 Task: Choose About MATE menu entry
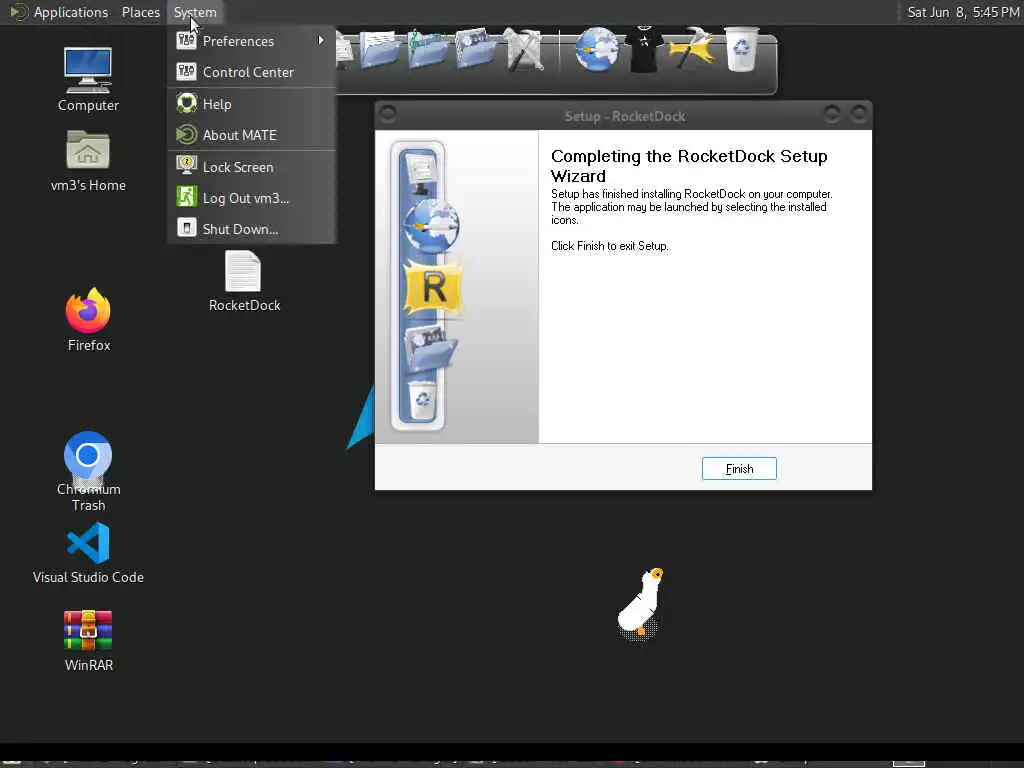(252, 135)
